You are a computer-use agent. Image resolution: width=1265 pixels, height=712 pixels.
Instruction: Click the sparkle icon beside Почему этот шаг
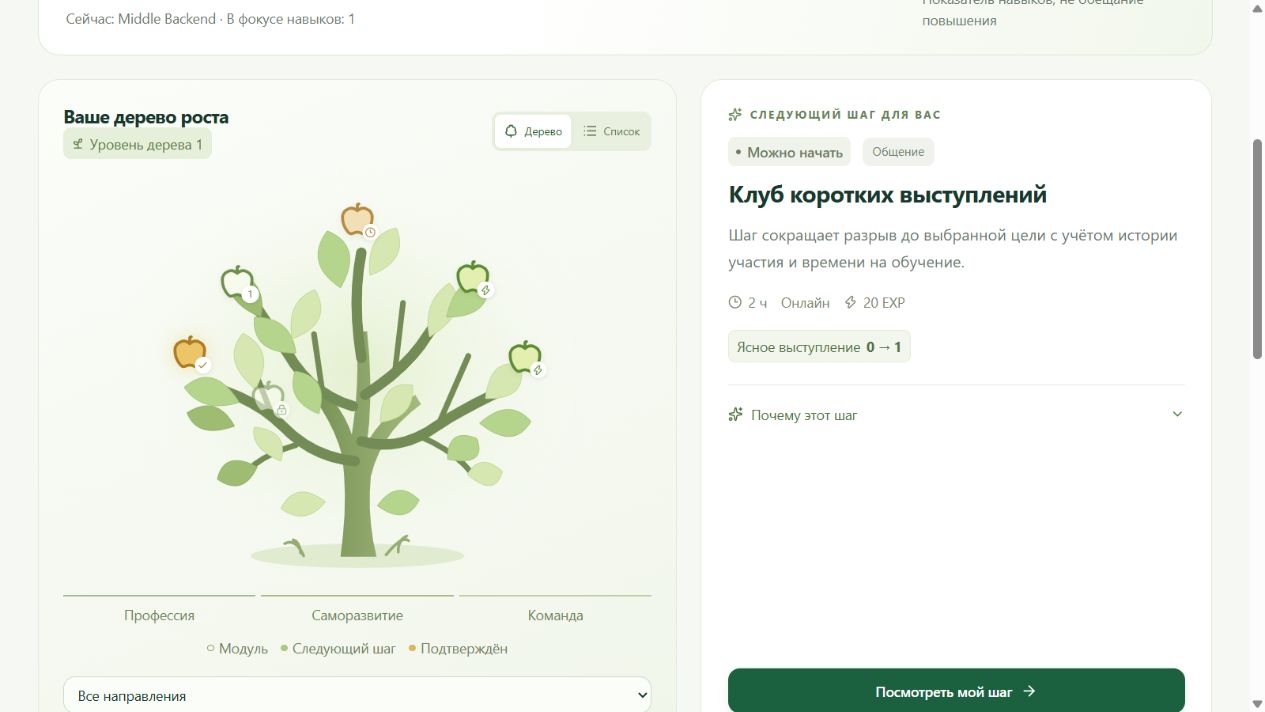pos(736,414)
